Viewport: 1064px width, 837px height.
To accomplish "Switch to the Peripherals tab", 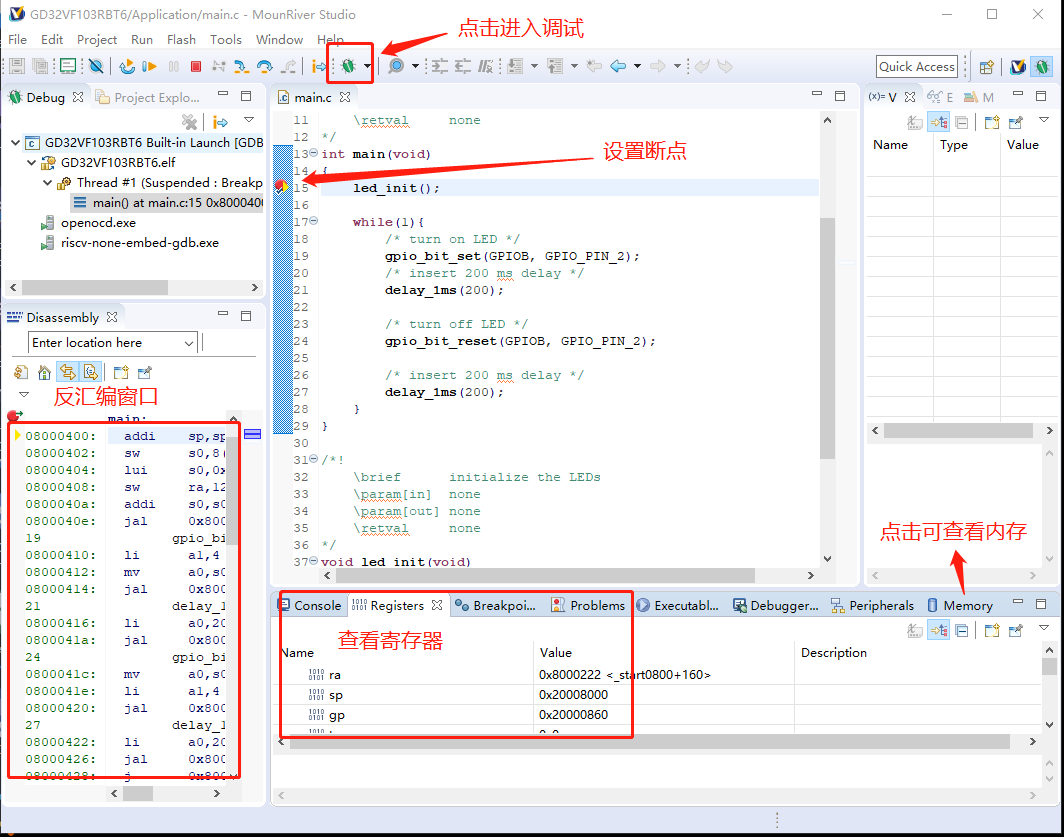I will pyautogui.click(x=873, y=606).
